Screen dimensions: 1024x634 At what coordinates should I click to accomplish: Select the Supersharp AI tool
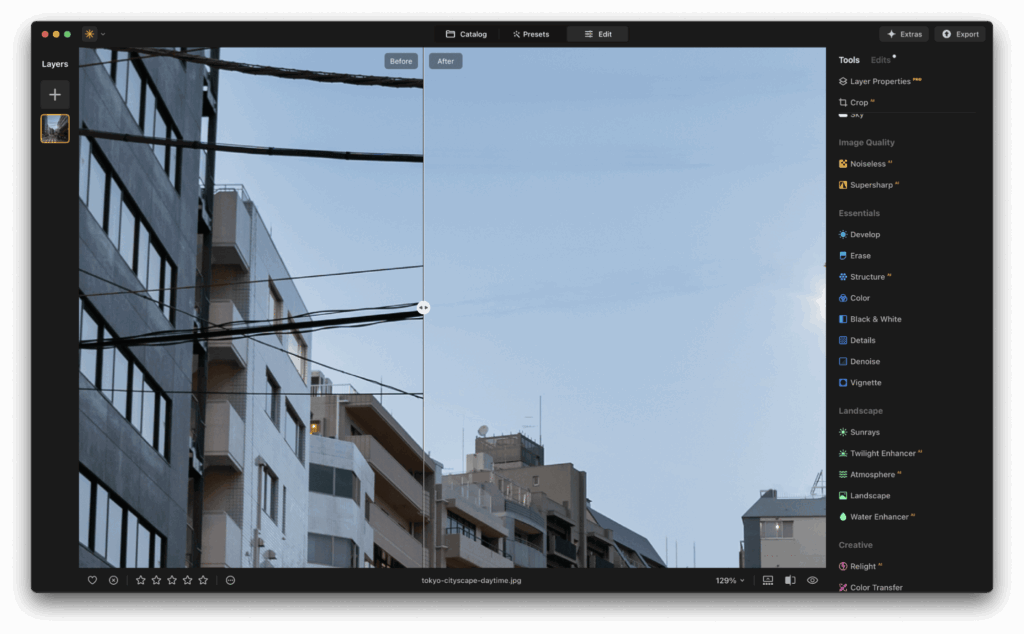coord(871,184)
